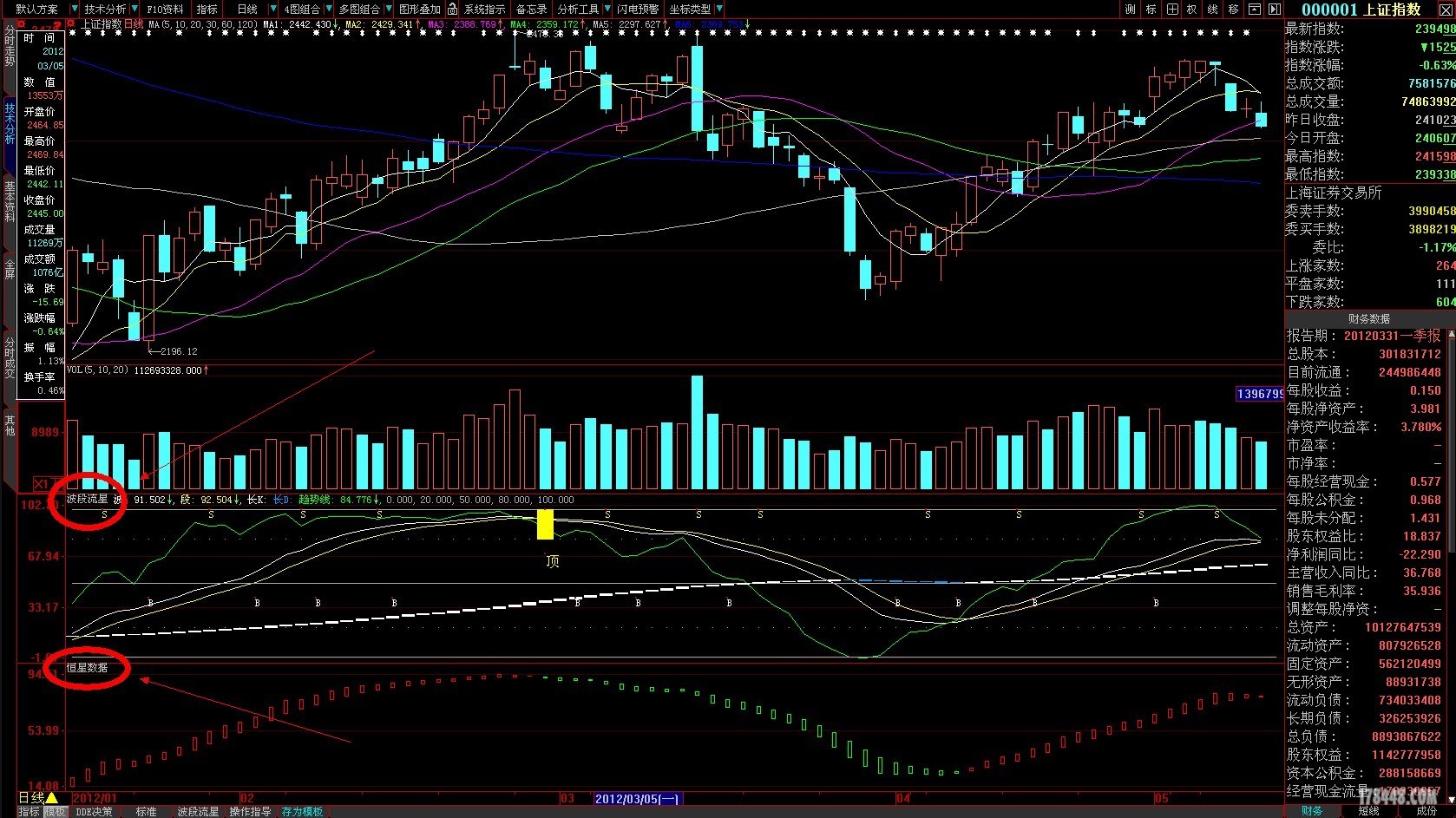
Task: Click the yellow 顶 signal marker bar
Action: (x=545, y=525)
